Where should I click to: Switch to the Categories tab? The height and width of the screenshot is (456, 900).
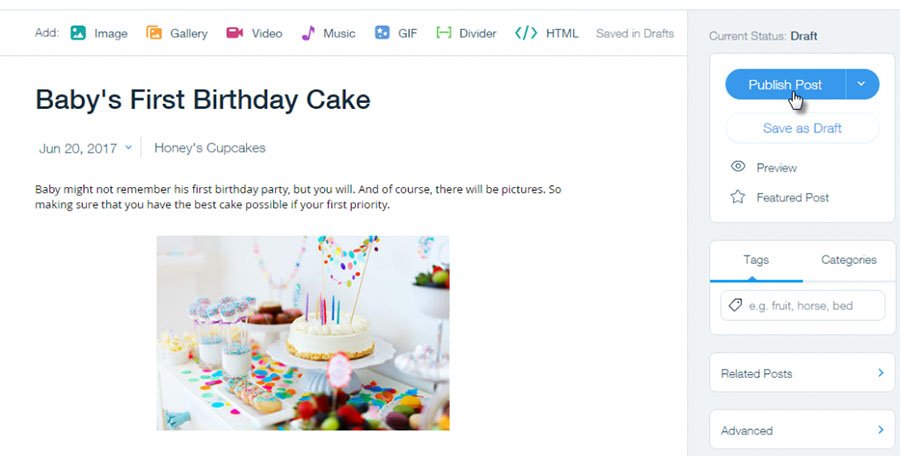pos(848,260)
